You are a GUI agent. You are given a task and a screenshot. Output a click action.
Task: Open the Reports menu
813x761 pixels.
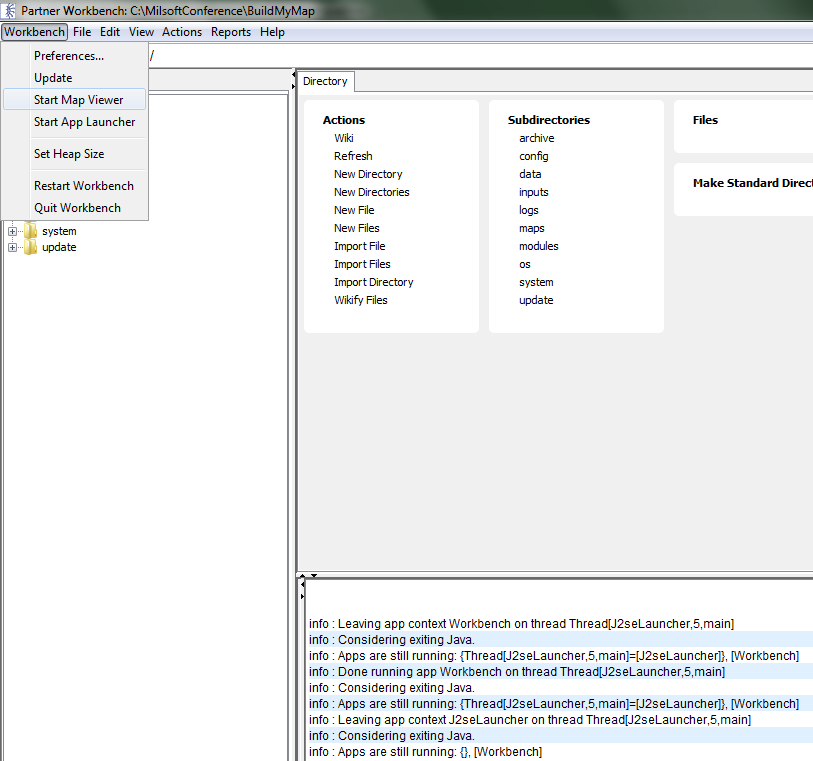coord(231,32)
